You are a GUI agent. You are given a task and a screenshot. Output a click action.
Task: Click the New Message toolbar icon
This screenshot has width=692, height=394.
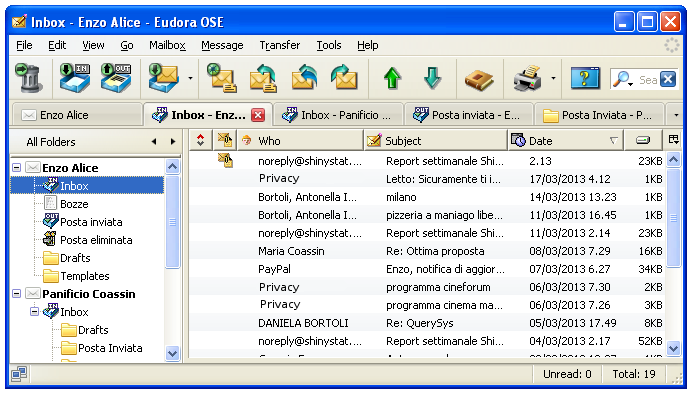[x=222, y=78]
